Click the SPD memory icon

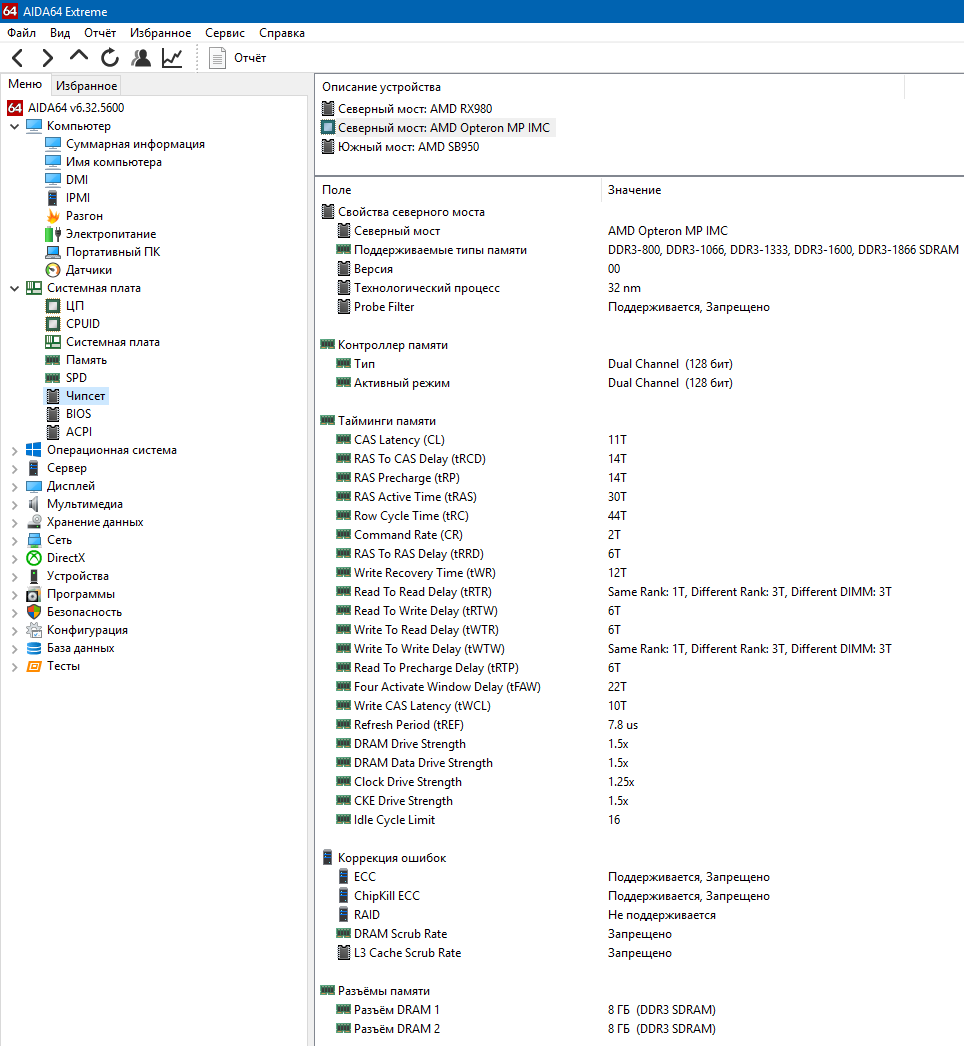click(x=53, y=378)
